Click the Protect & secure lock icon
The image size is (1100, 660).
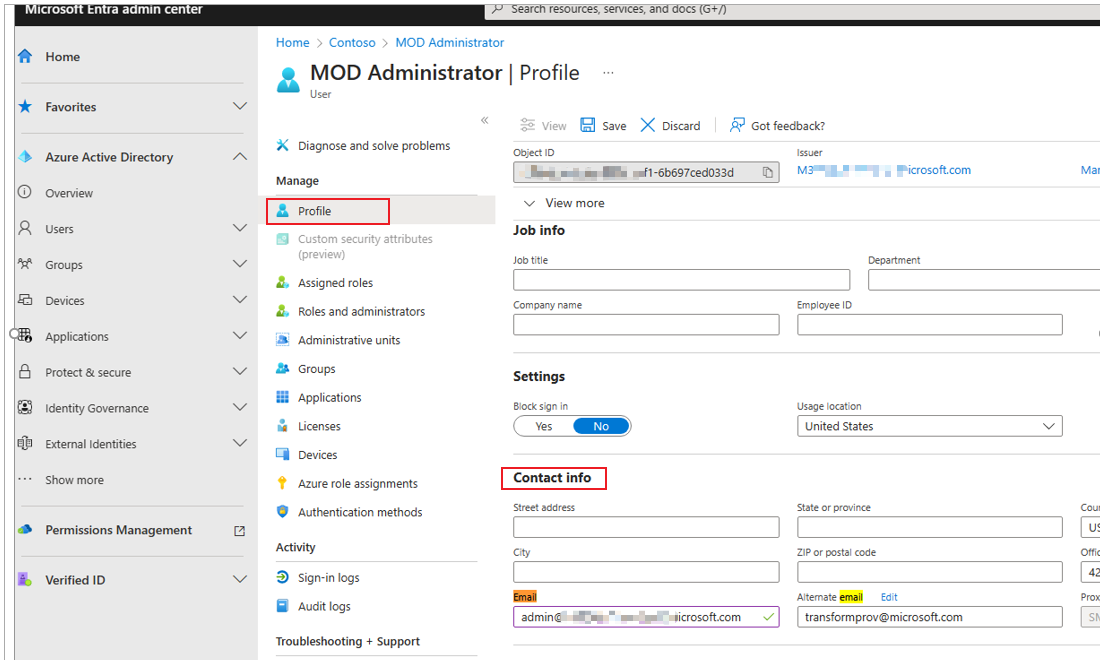pos(25,371)
